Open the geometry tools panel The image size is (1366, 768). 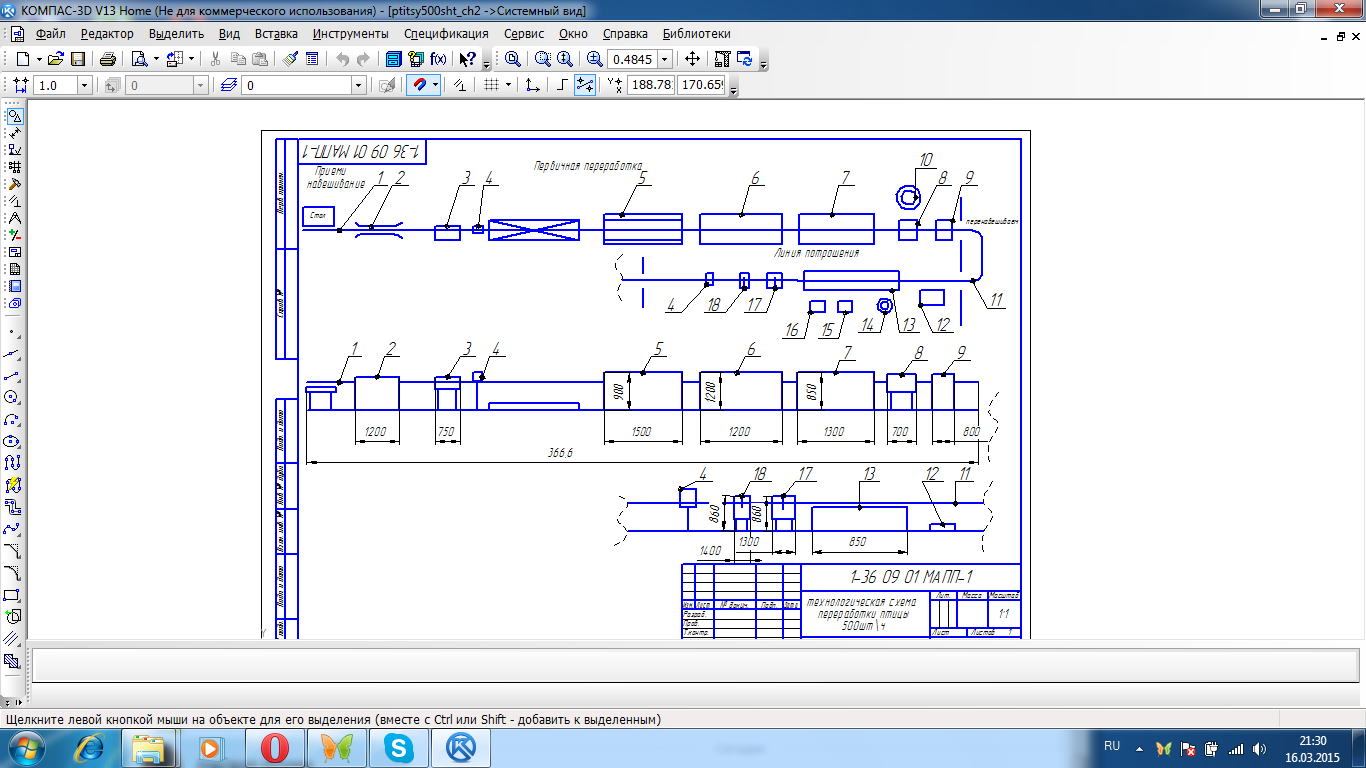coord(13,116)
